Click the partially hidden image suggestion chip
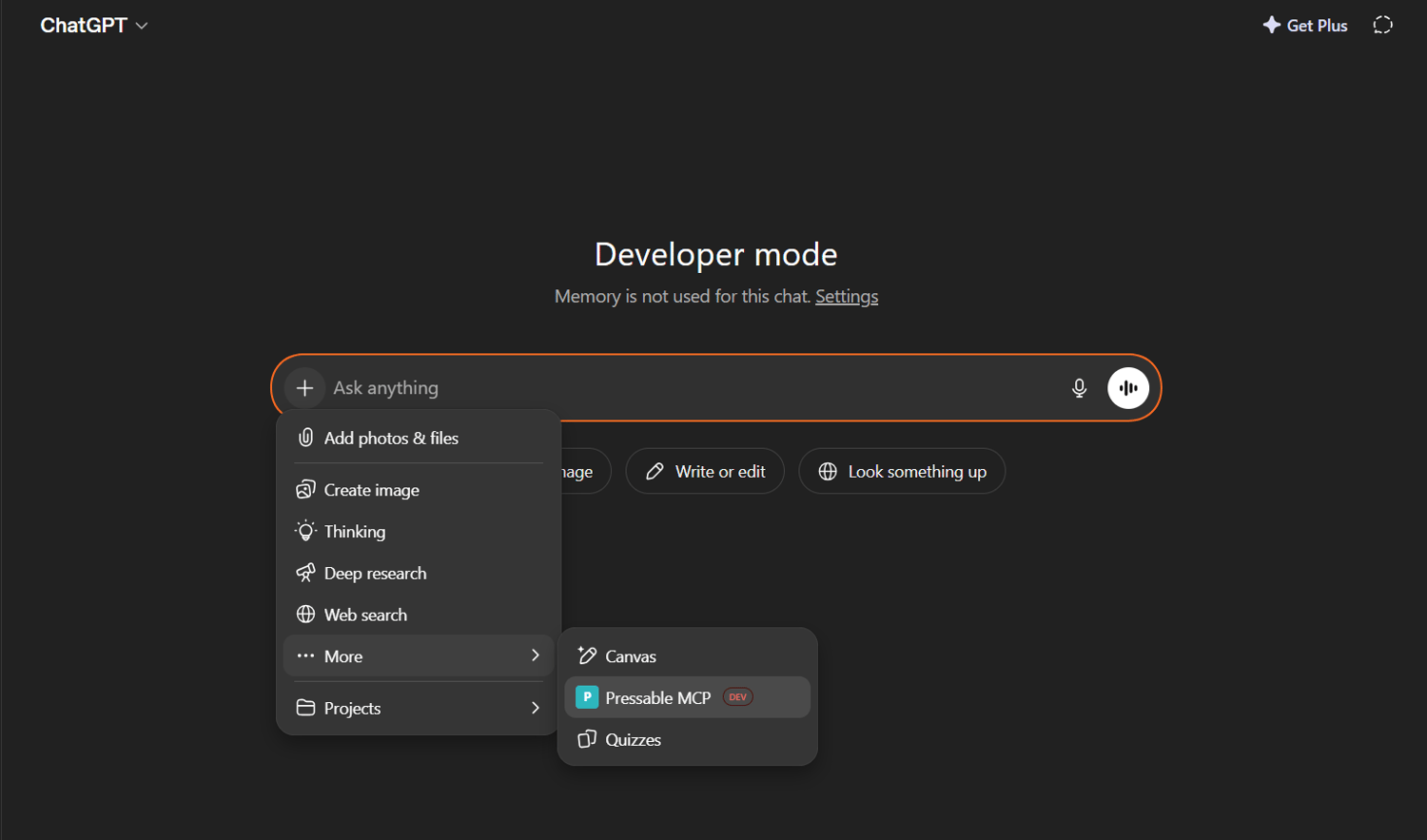This screenshot has width=1427, height=840. point(584,471)
